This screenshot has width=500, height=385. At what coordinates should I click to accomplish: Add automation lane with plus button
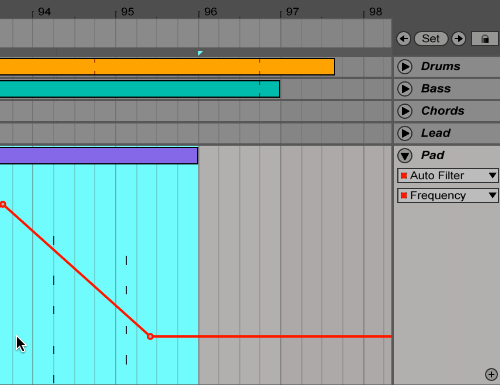[491, 374]
